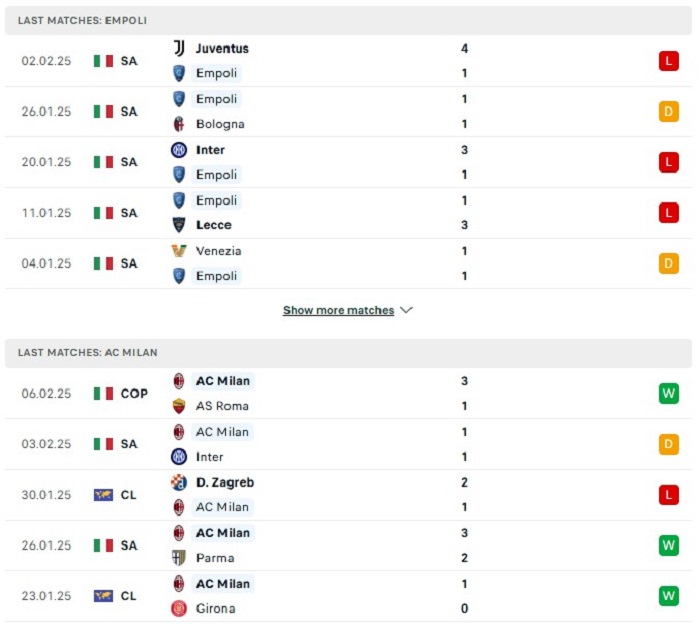Screen dimensions: 700x624
Task: Open the Show more matches link
Action: (338, 310)
